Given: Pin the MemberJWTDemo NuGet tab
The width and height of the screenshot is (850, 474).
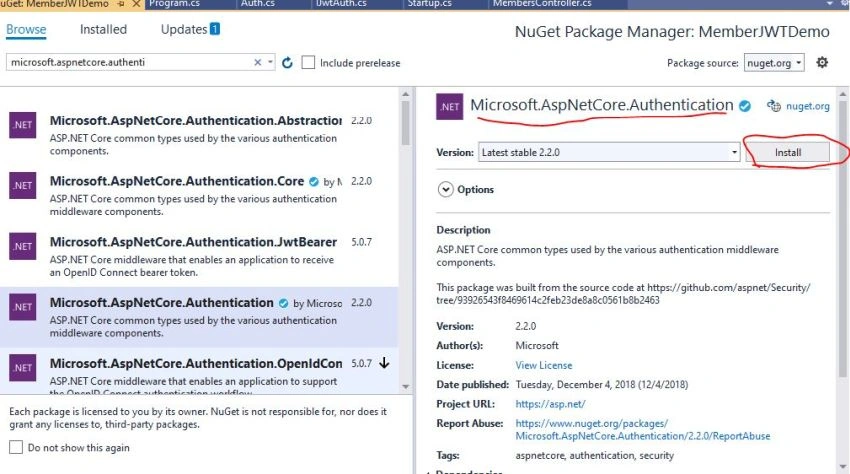Looking at the screenshot, I should (121, 4).
